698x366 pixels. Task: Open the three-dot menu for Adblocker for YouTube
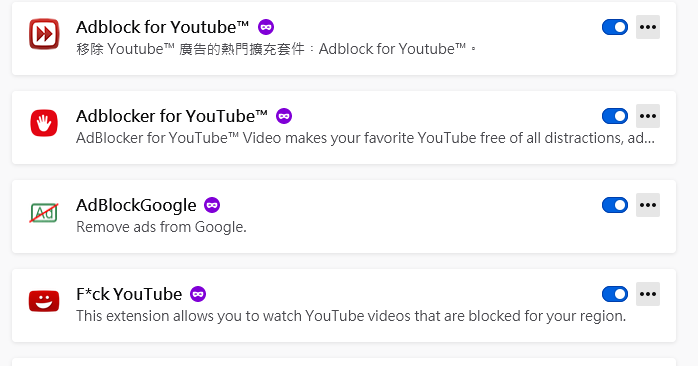point(648,116)
